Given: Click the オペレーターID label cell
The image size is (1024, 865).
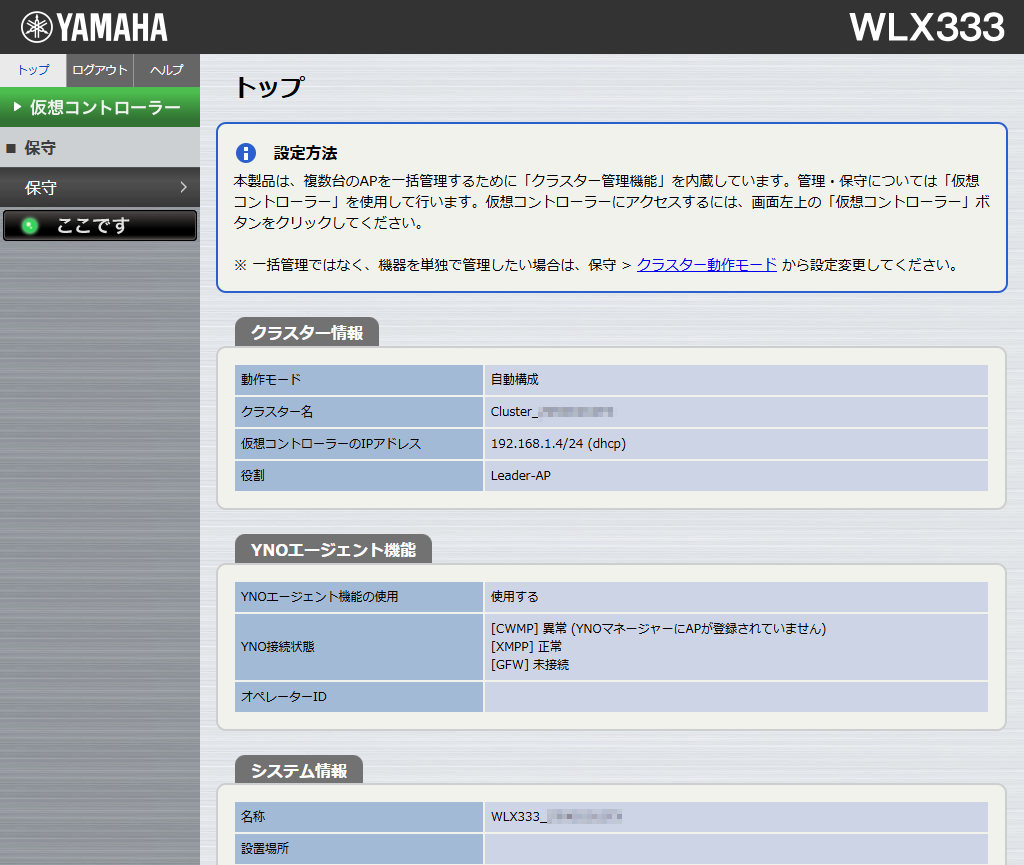Looking at the screenshot, I should 359,697.
